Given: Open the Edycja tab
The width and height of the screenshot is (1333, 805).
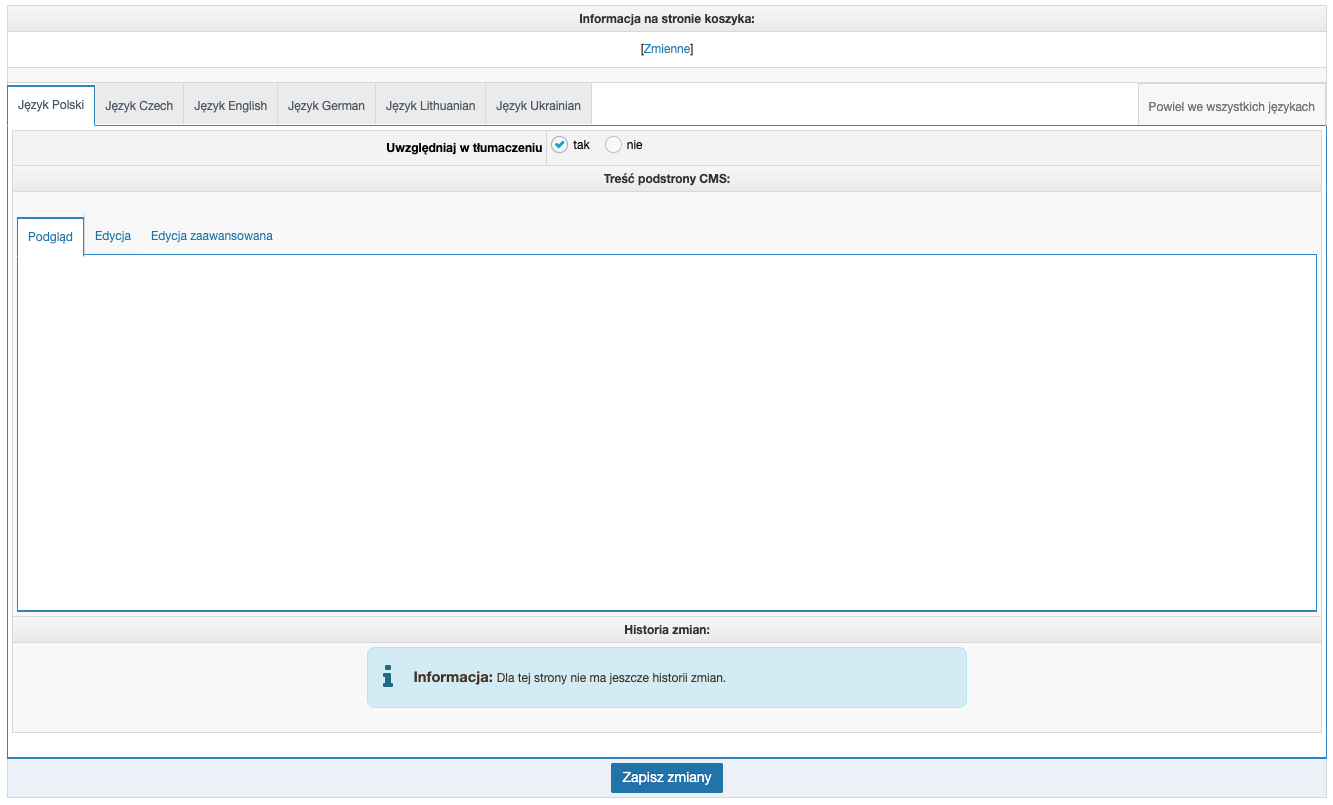Looking at the screenshot, I should coord(113,236).
